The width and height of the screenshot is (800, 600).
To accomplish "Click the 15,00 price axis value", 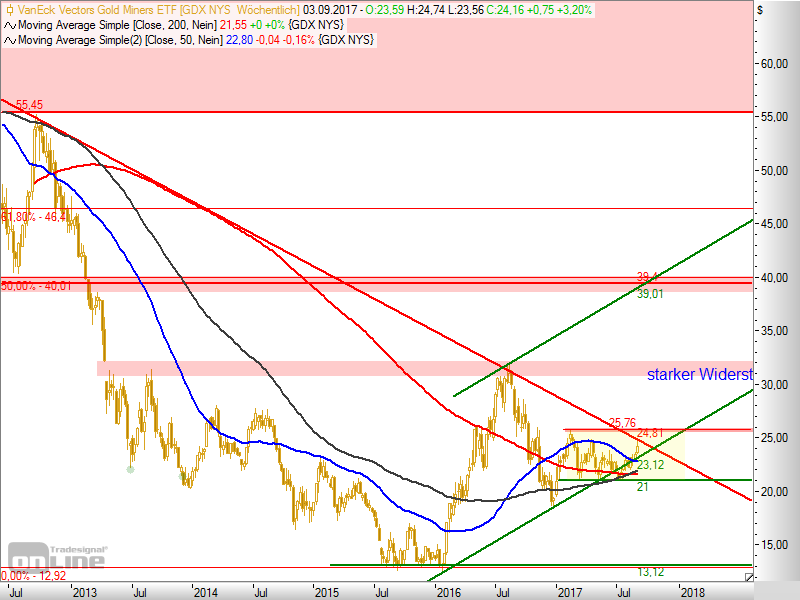I will (774, 545).
